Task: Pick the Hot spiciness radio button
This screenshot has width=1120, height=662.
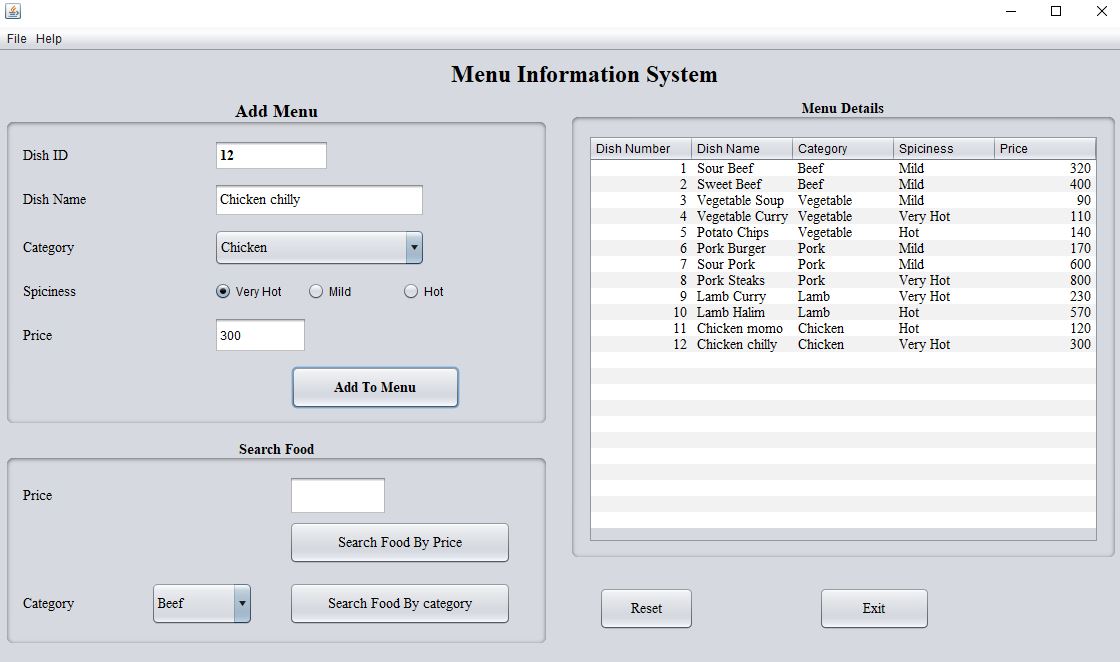Action: tap(411, 292)
